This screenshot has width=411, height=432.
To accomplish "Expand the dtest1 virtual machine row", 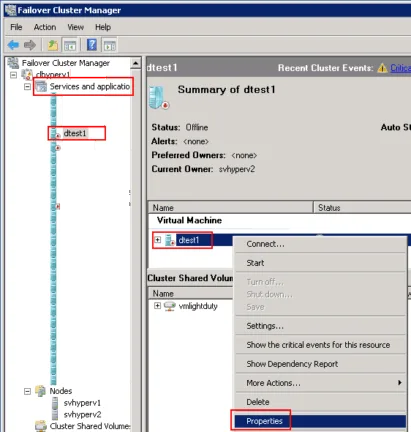I will click(158, 240).
